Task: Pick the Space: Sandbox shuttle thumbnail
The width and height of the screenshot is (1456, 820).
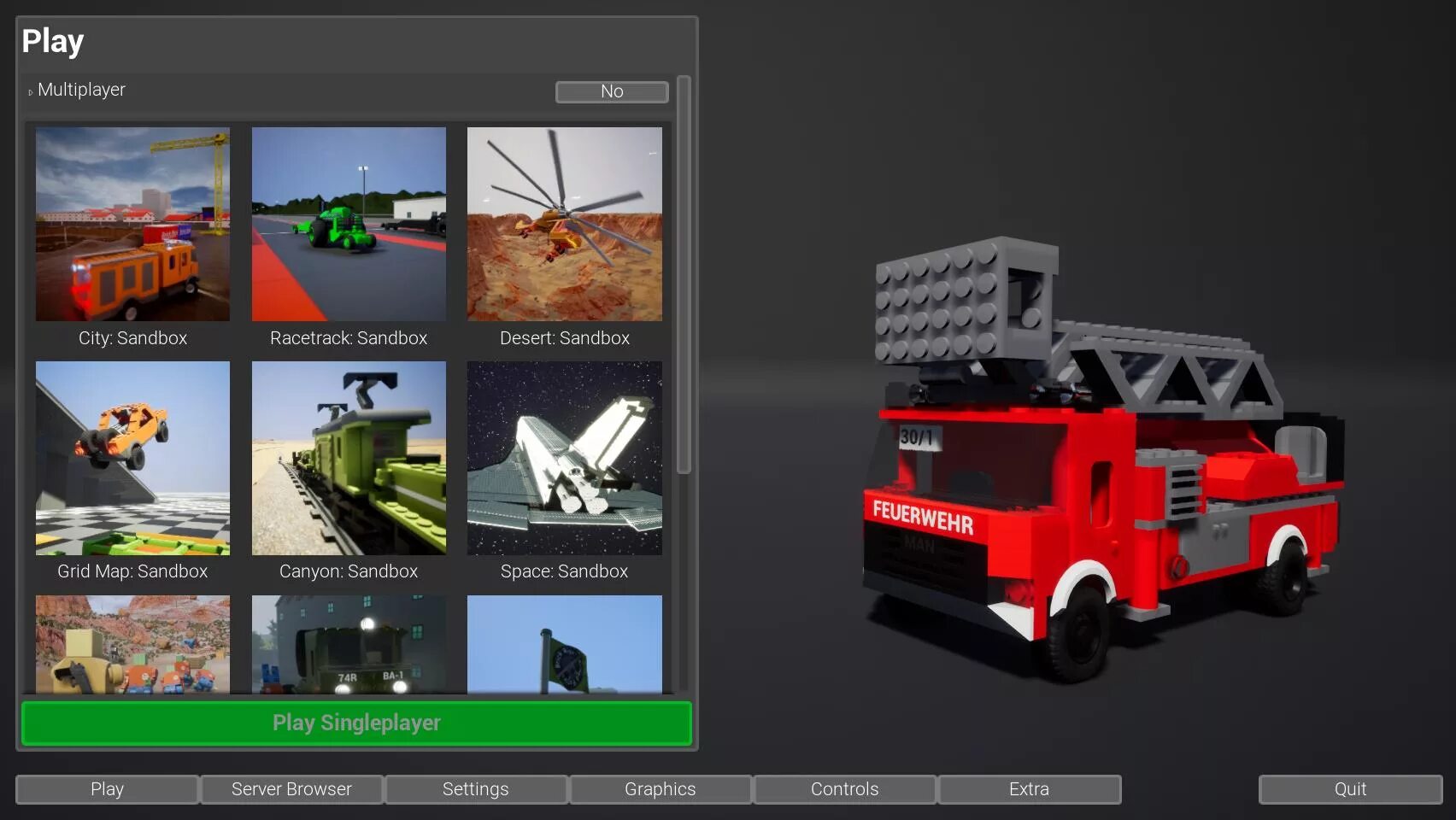Action: [x=564, y=458]
